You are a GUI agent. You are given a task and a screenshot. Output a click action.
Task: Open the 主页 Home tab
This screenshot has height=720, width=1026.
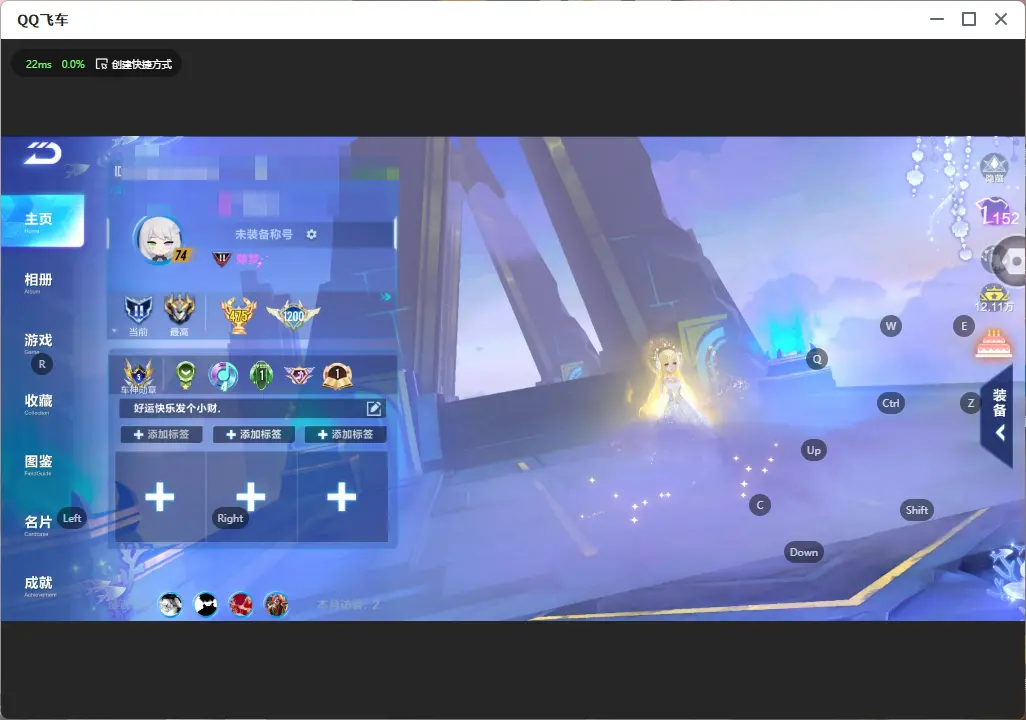42,221
